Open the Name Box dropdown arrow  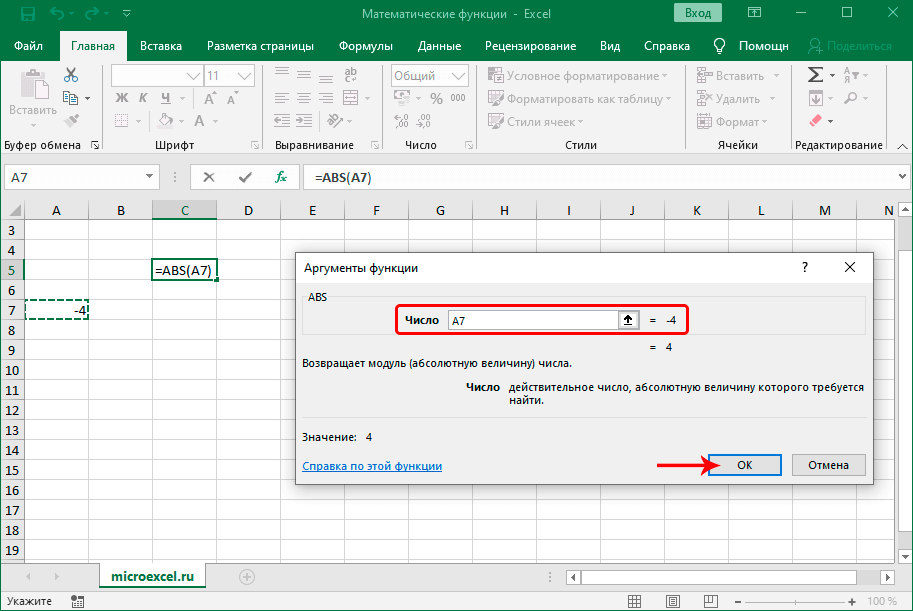[x=151, y=177]
